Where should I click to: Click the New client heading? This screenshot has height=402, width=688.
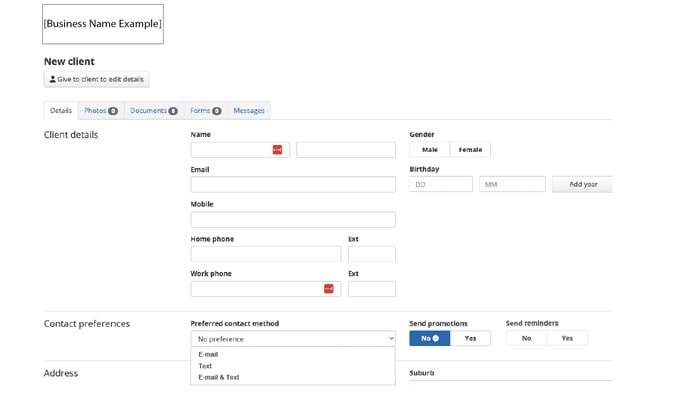point(69,61)
